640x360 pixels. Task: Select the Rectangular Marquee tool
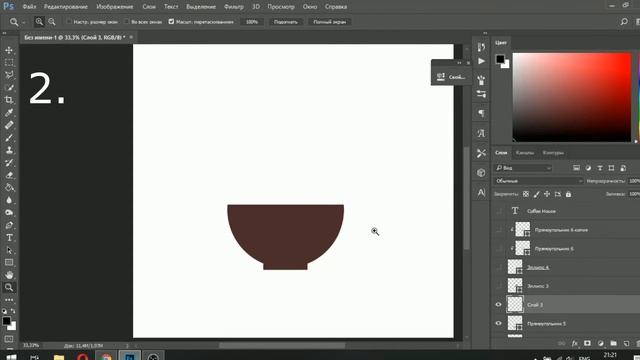[9, 62]
